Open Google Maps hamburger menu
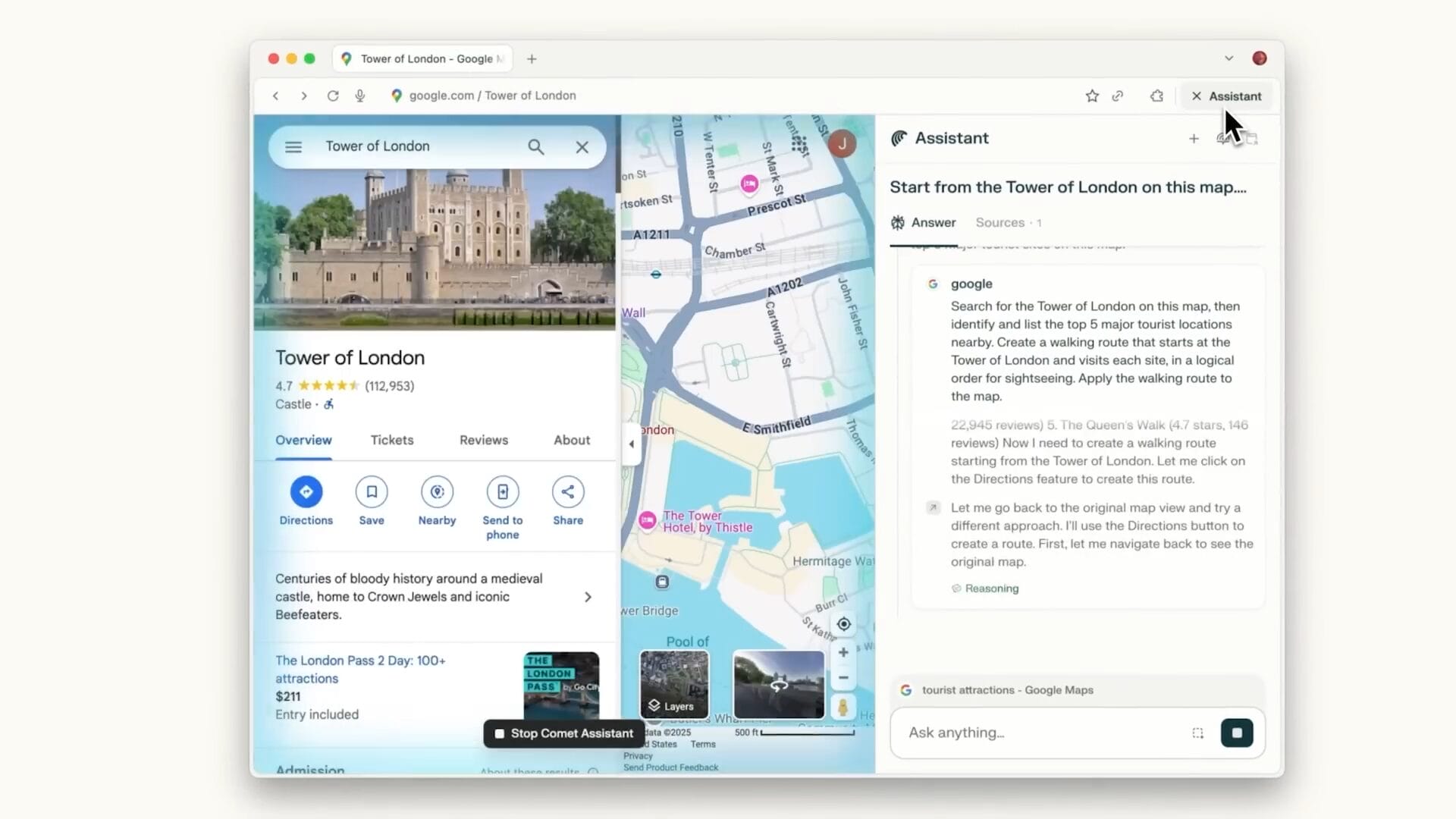The width and height of the screenshot is (1456, 819). point(293,147)
